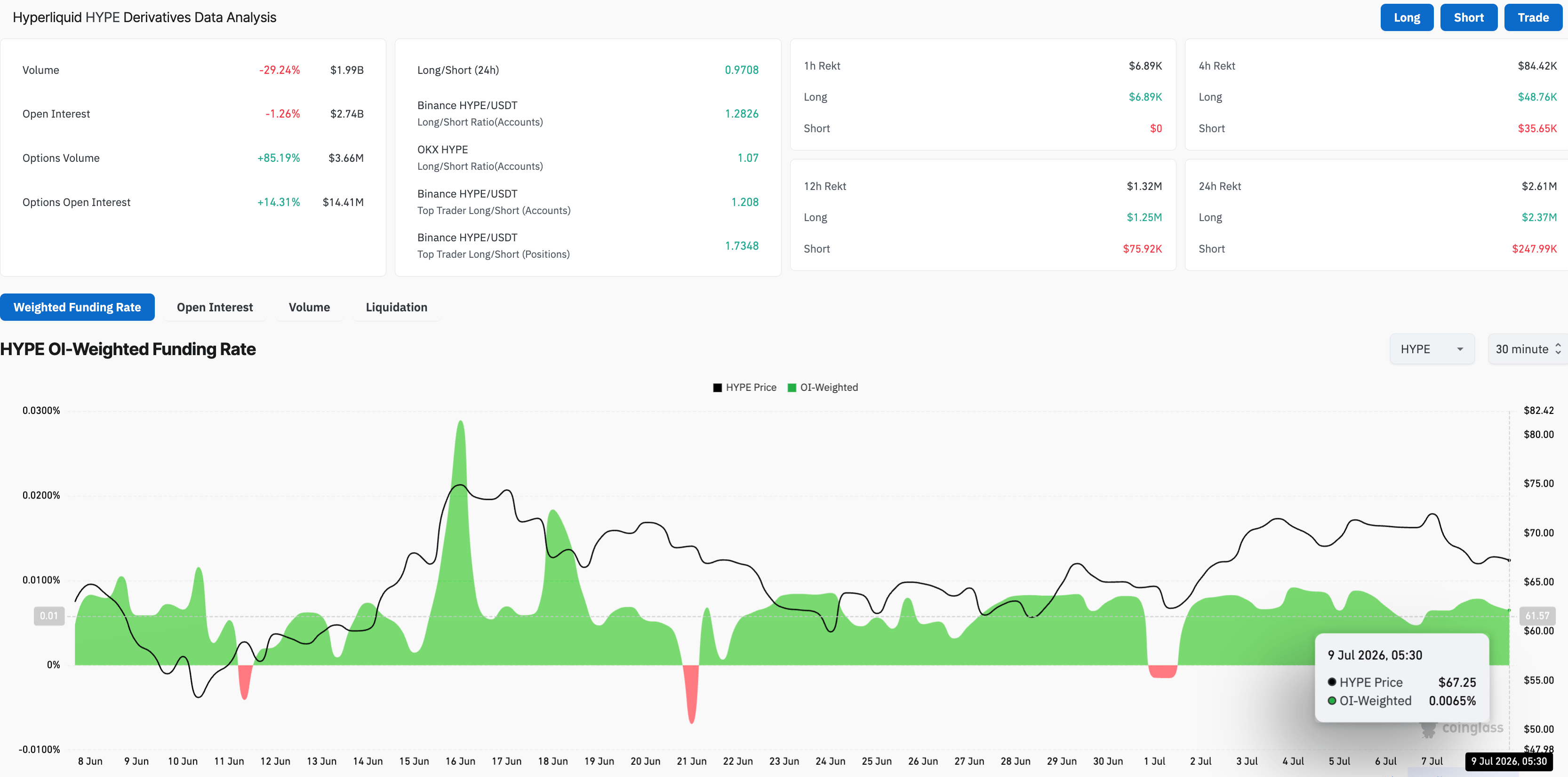The height and width of the screenshot is (777, 1568).
Task: Click Options Volume change +85.19%
Action: (279, 158)
